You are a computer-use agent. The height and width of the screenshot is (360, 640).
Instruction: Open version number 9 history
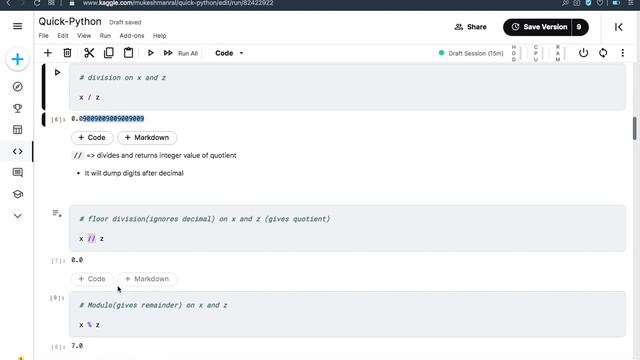coord(580,27)
